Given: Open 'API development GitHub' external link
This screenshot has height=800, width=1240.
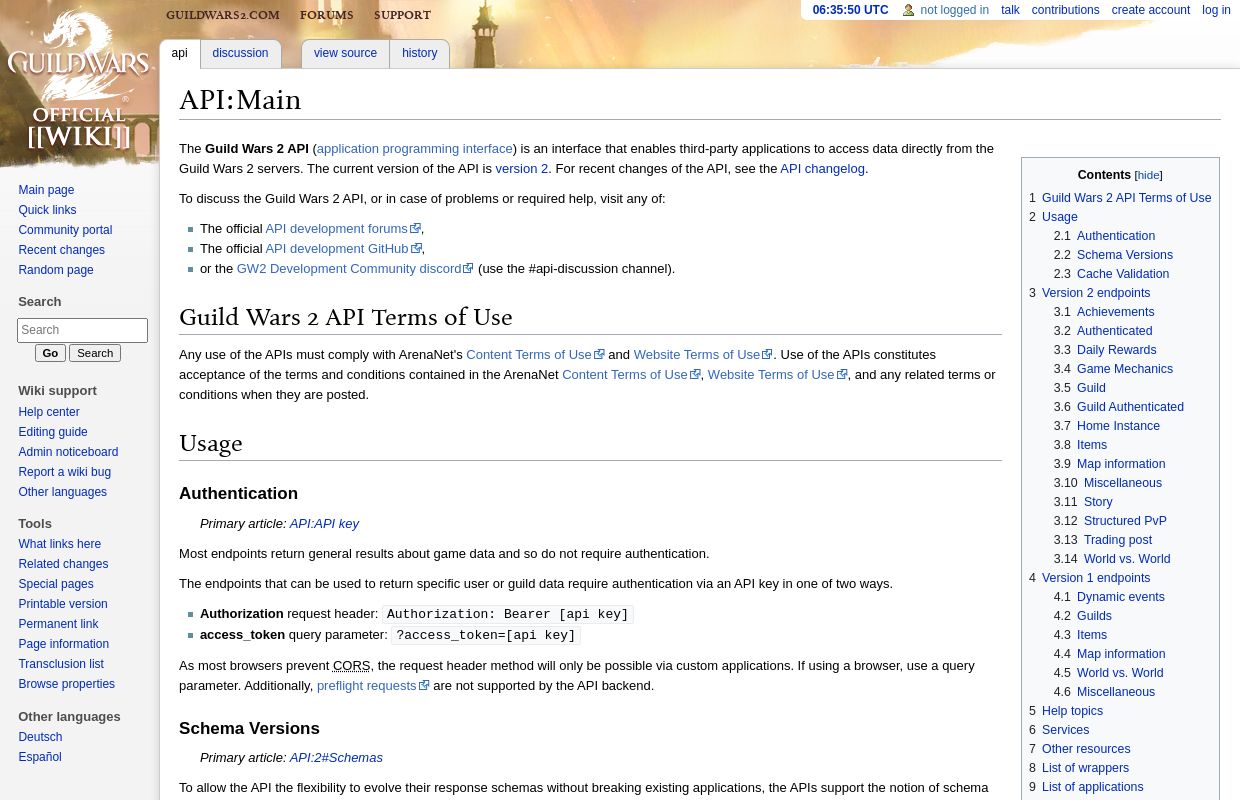Looking at the screenshot, I should pyautogui.click(x=343, y=248).
